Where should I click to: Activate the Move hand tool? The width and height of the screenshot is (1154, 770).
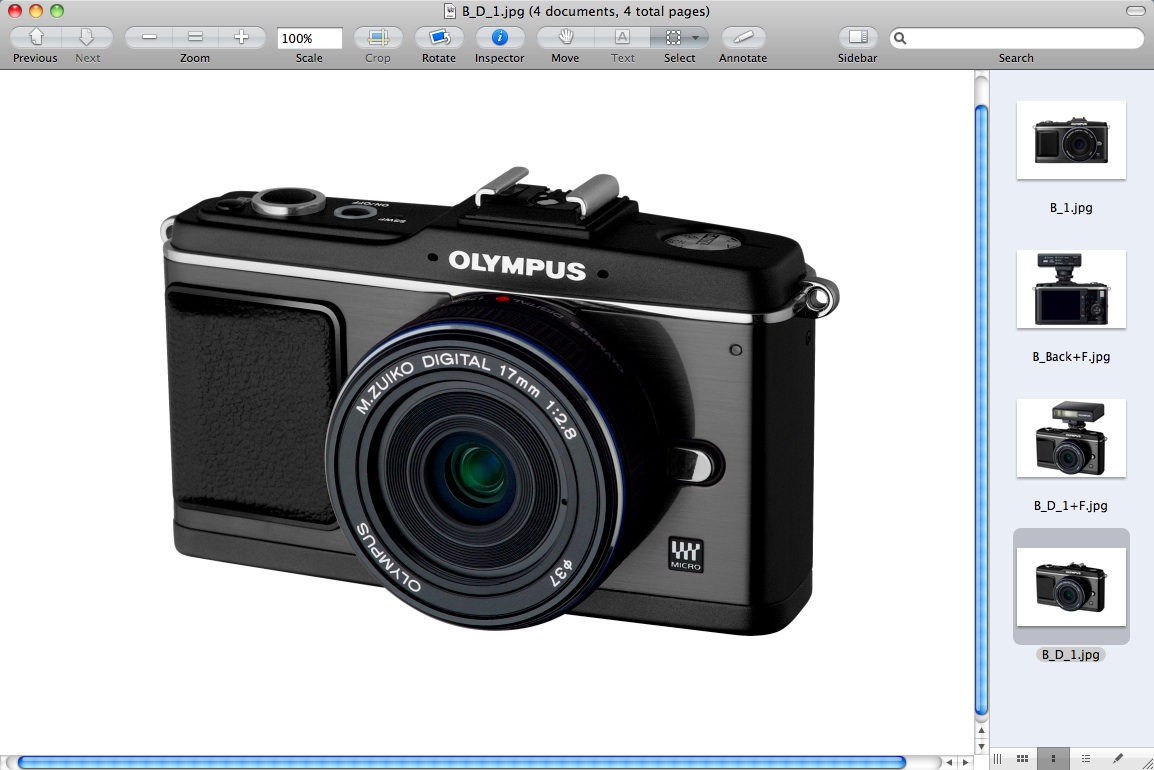565,38
